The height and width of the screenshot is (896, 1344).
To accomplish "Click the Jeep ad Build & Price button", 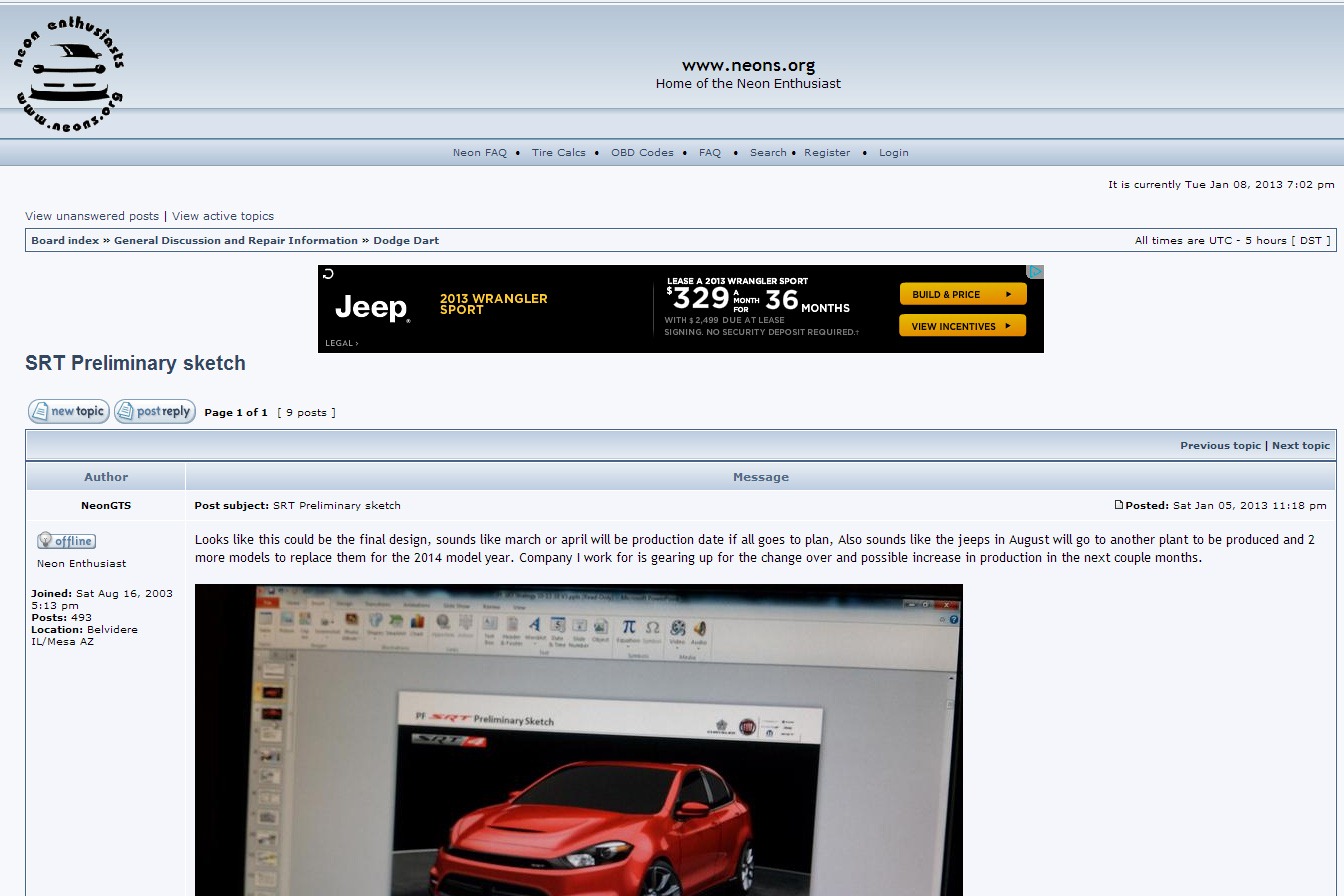I will (963, 294).
